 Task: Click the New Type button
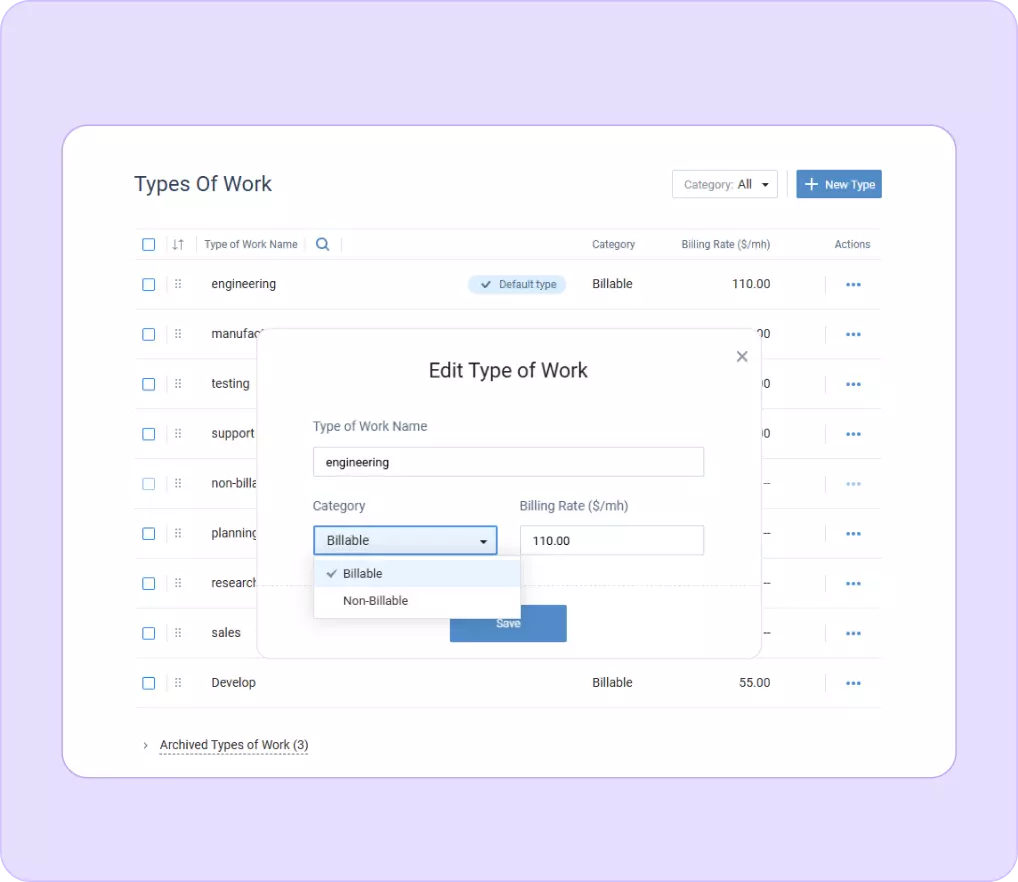838,184
